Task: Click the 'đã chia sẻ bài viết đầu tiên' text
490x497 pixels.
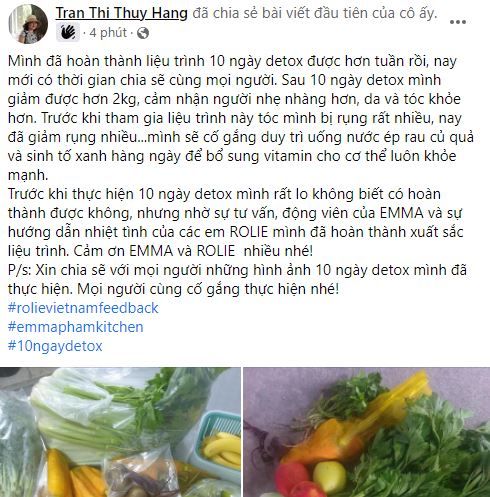Action: 315,13
